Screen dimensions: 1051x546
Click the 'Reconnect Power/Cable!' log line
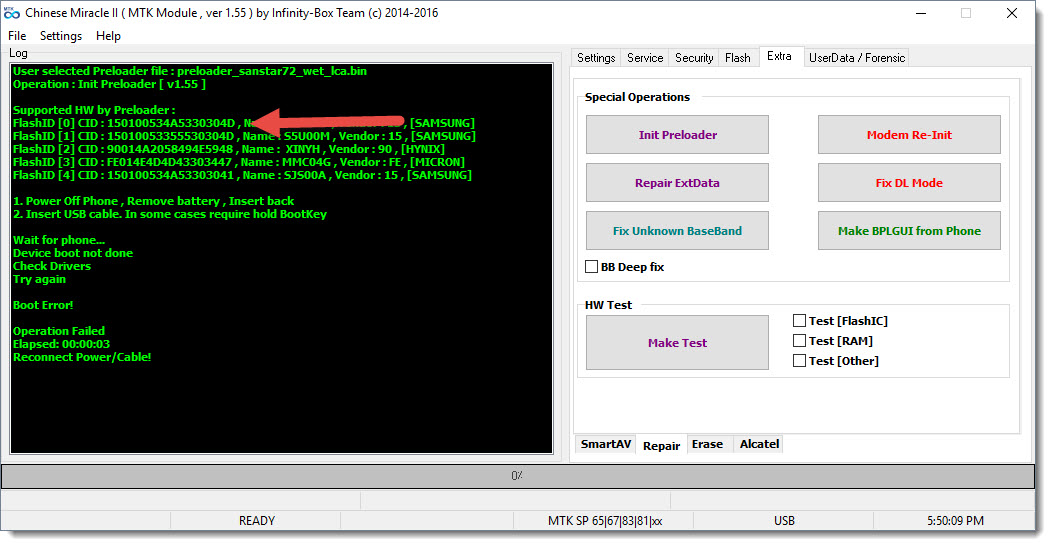pos(82,357)
